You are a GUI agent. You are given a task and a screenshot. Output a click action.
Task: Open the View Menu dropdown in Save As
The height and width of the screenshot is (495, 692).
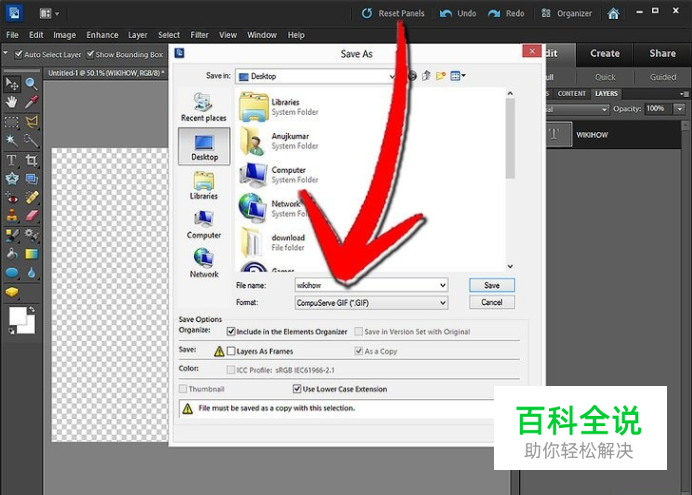click(458, 76)
